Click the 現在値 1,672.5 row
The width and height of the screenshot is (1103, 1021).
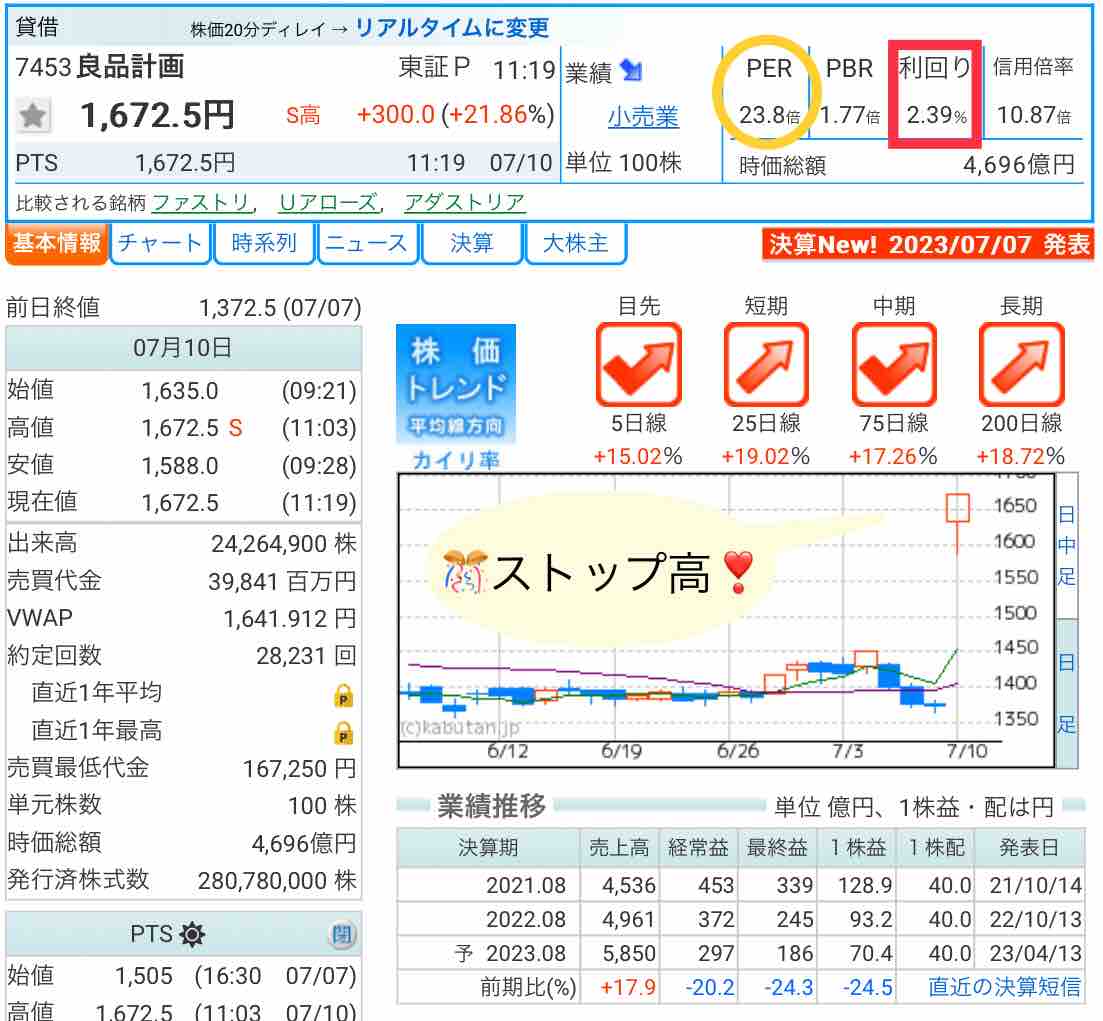[x=184, y=502]
